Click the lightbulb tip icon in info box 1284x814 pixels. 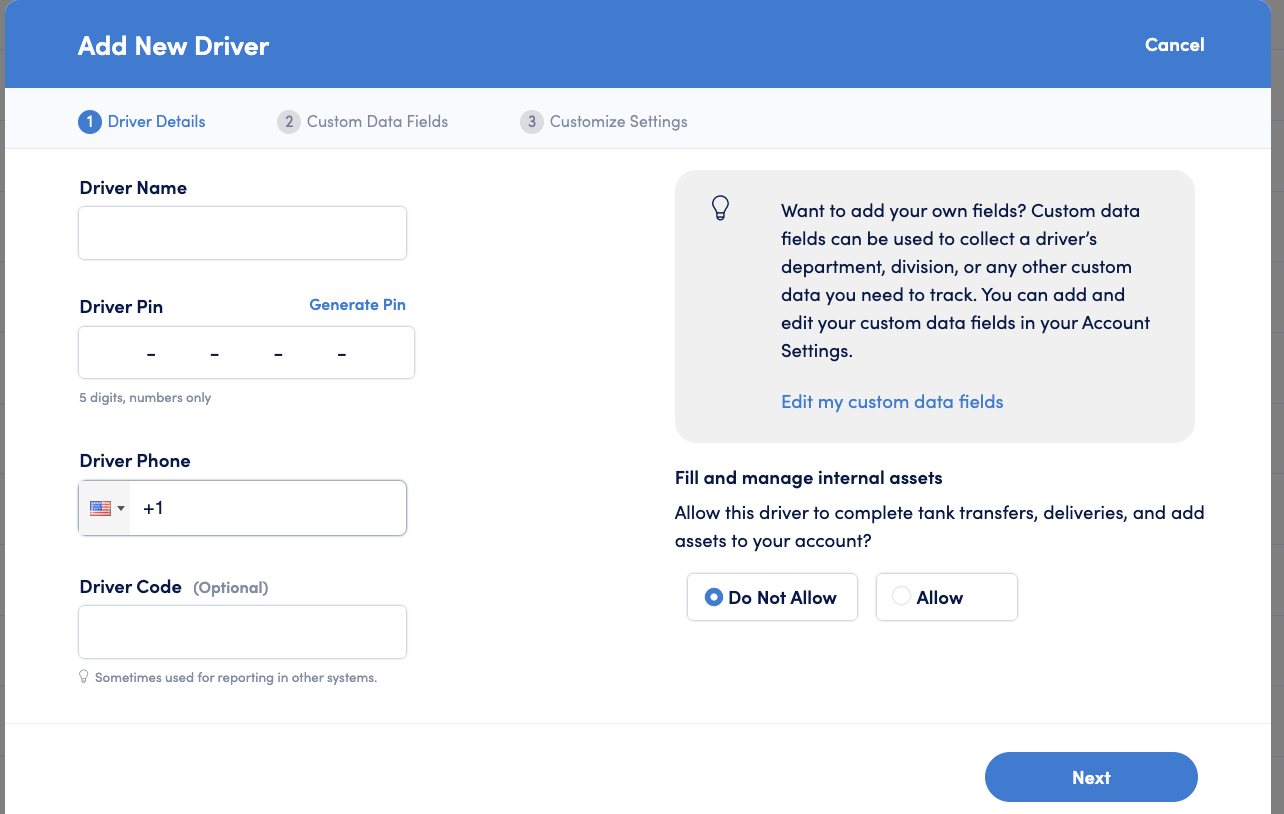(720, 207)
